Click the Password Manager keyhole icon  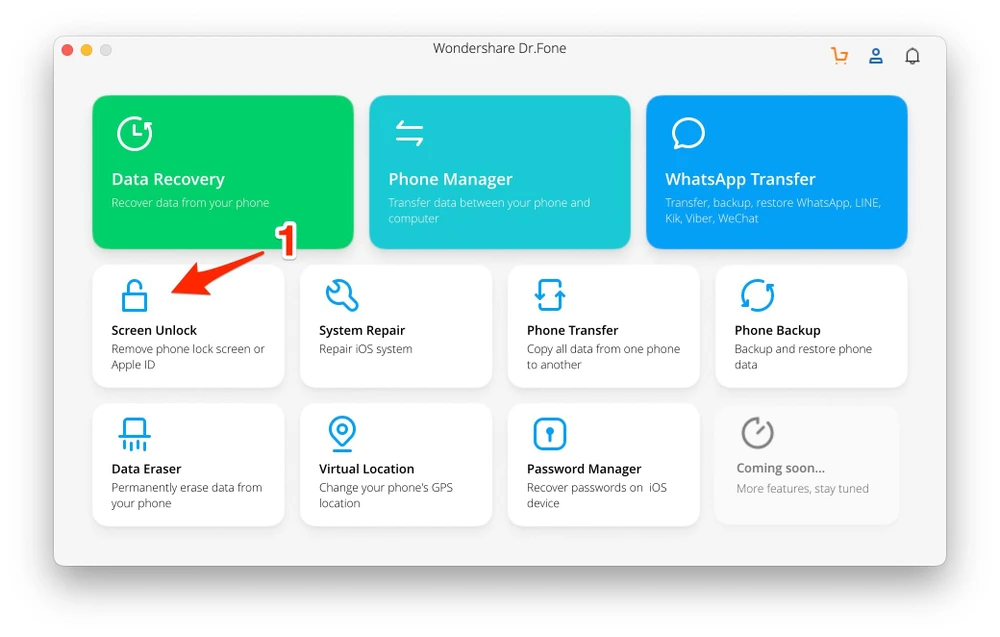pyautogui.click(x=550, y=434)
